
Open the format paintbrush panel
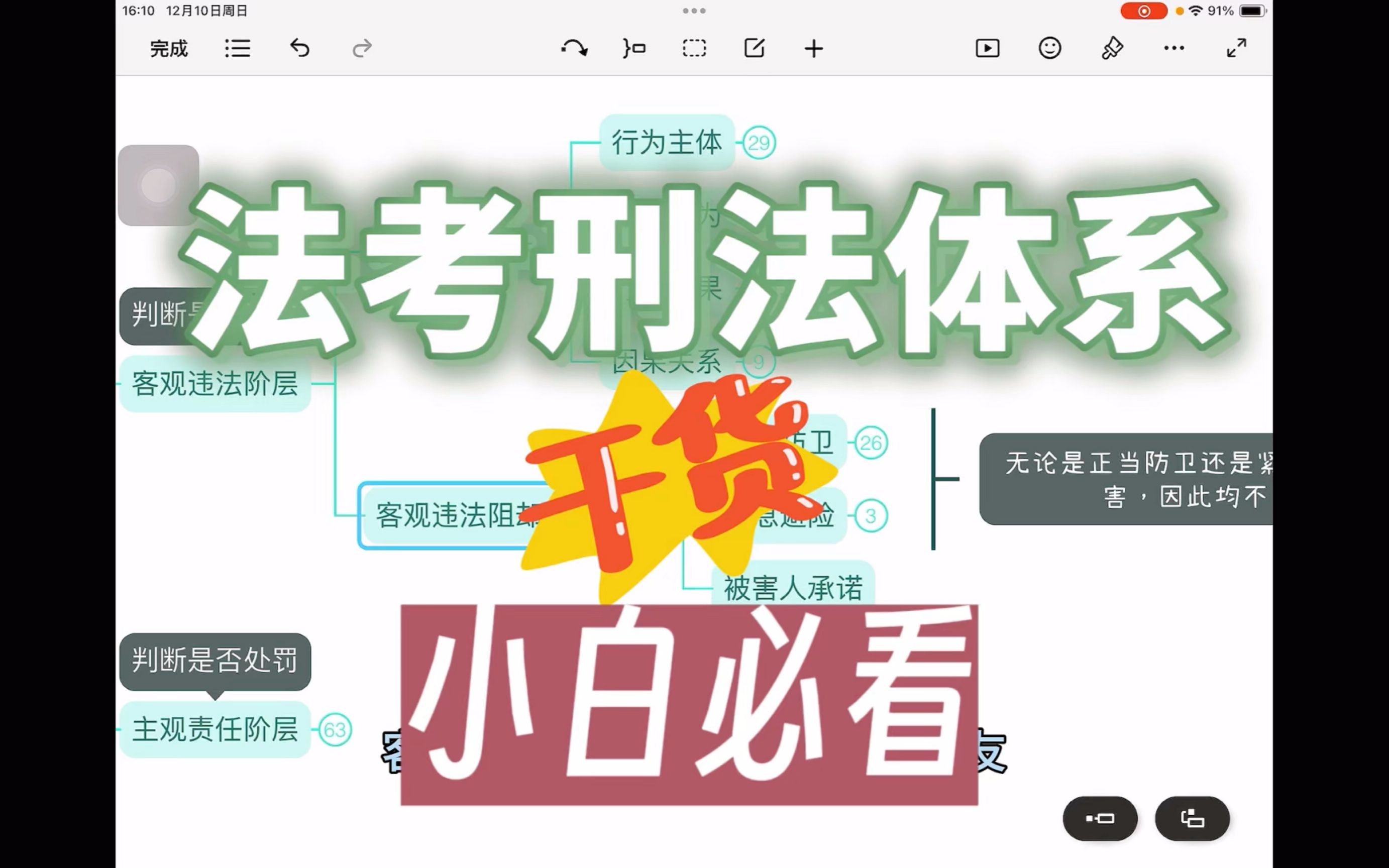click(1112, 48)
